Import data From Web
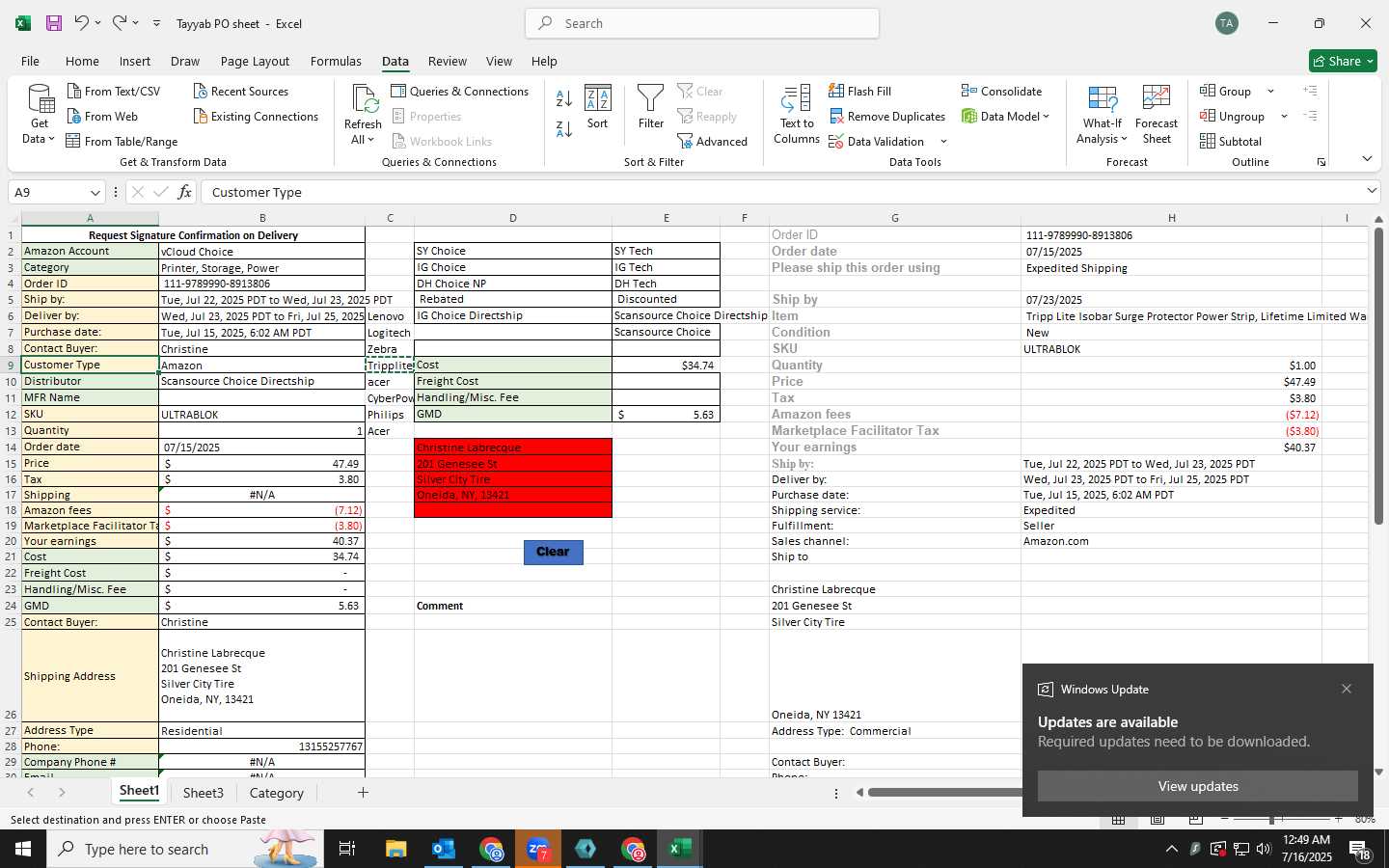The image size is (1389, 868). click(102, 117)
